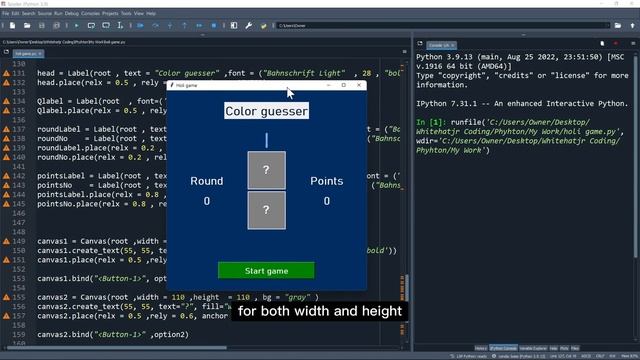
Task: Open a file using the folder icon
Action: point(27,26)
